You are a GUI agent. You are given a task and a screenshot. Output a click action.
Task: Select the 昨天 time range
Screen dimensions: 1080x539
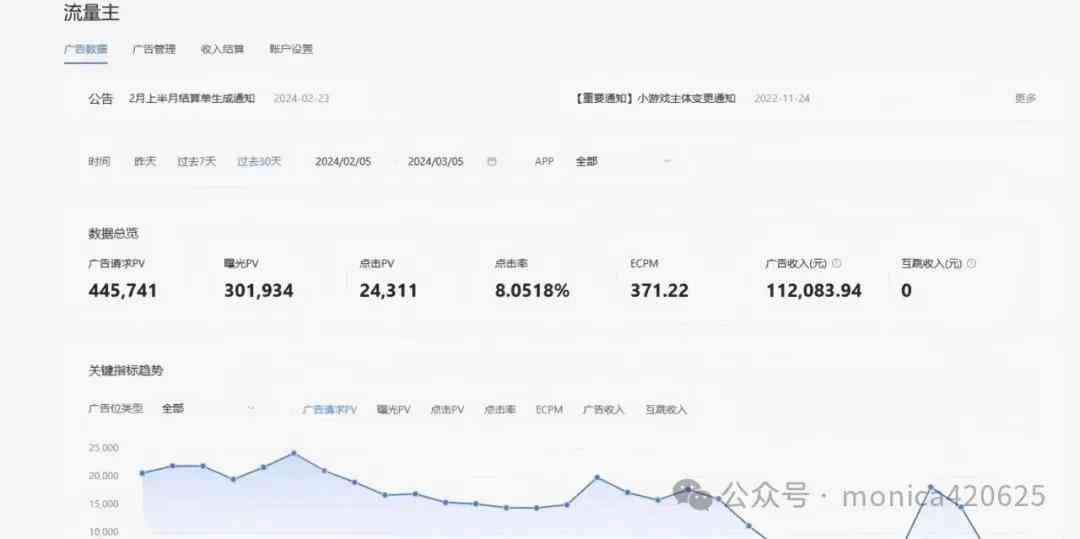145,162
